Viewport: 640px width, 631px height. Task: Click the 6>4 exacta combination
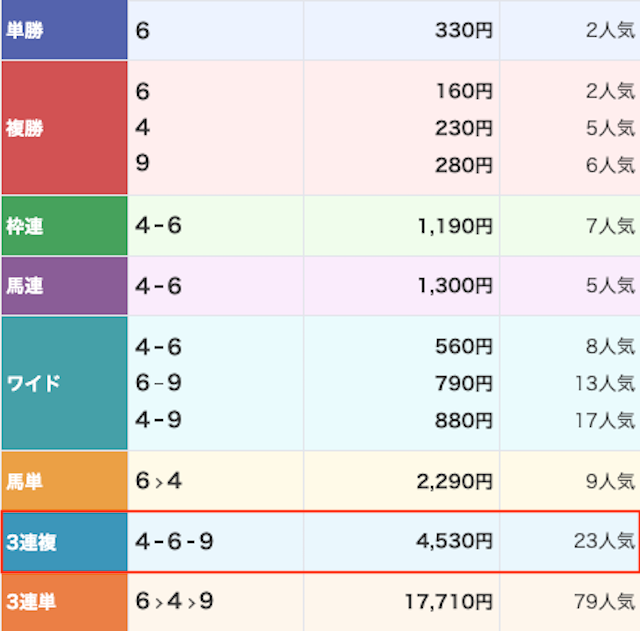coord(158,481)
